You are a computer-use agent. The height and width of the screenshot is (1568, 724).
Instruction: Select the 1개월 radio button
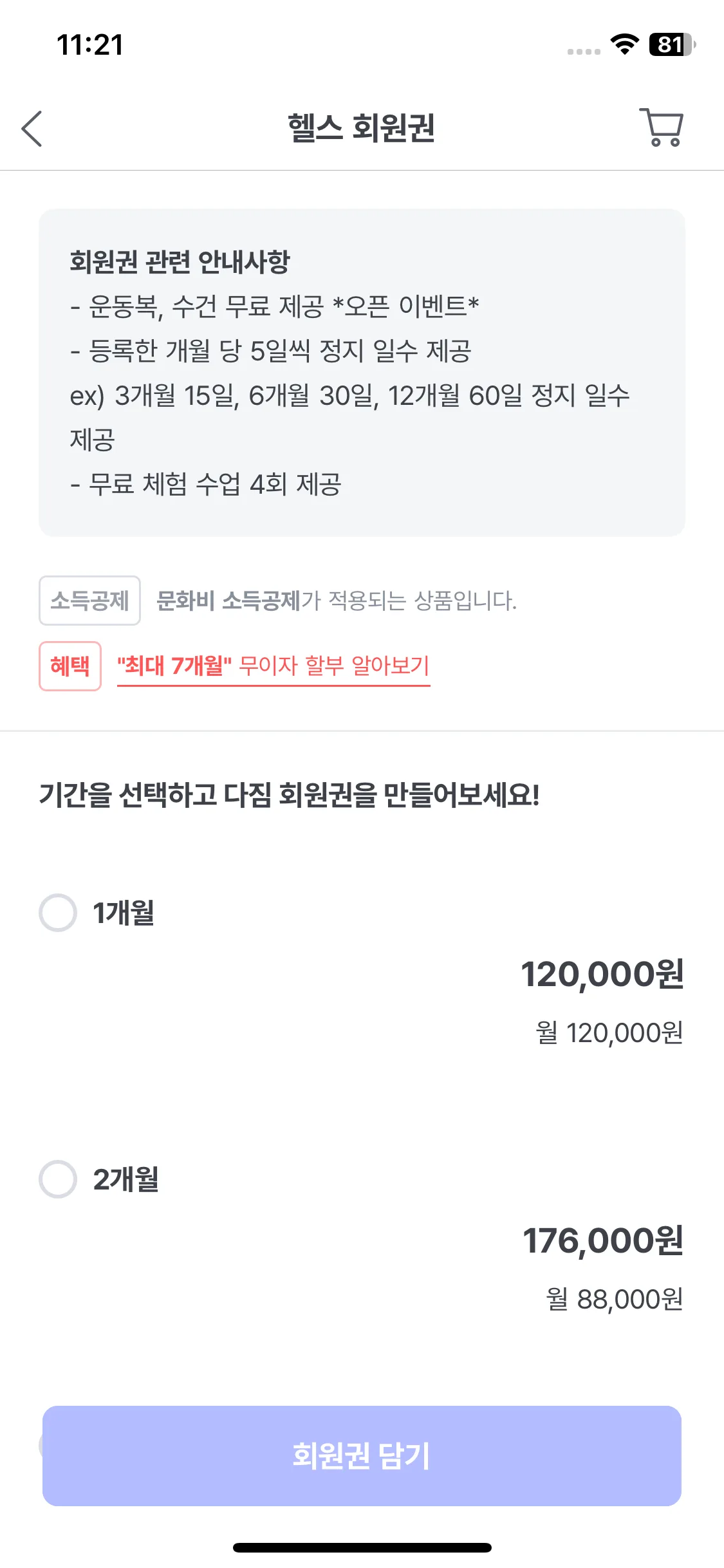58,913
